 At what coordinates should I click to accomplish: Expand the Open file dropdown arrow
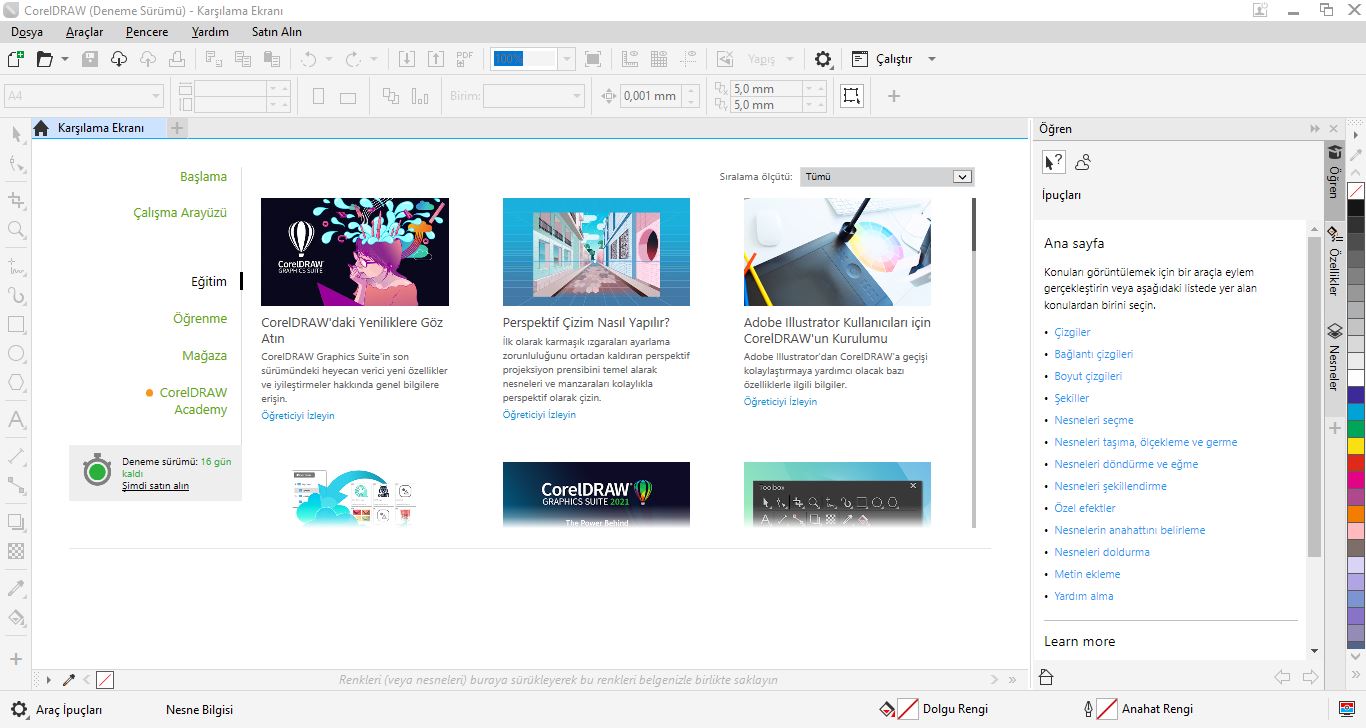[65, 59]
